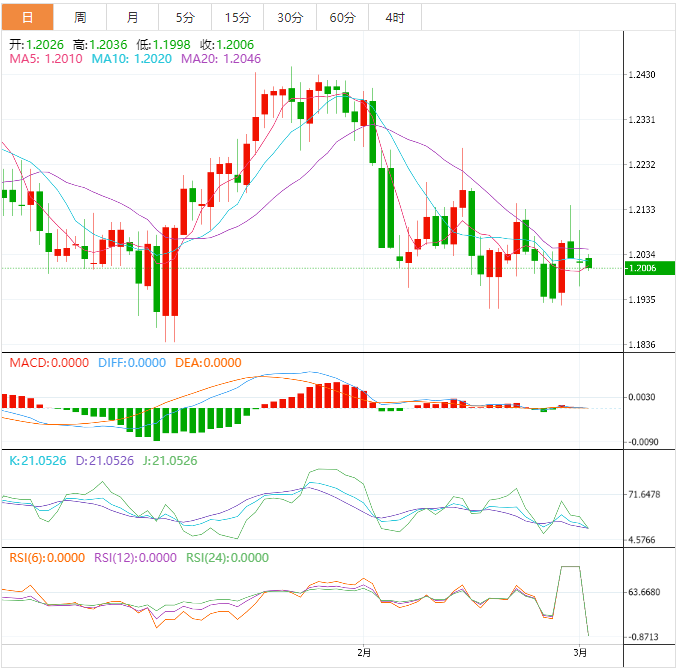The image size is (683, 671).
Task: Click the green 1.2006 current price tag
Action: pyautogui.click(x=641, y=268)
